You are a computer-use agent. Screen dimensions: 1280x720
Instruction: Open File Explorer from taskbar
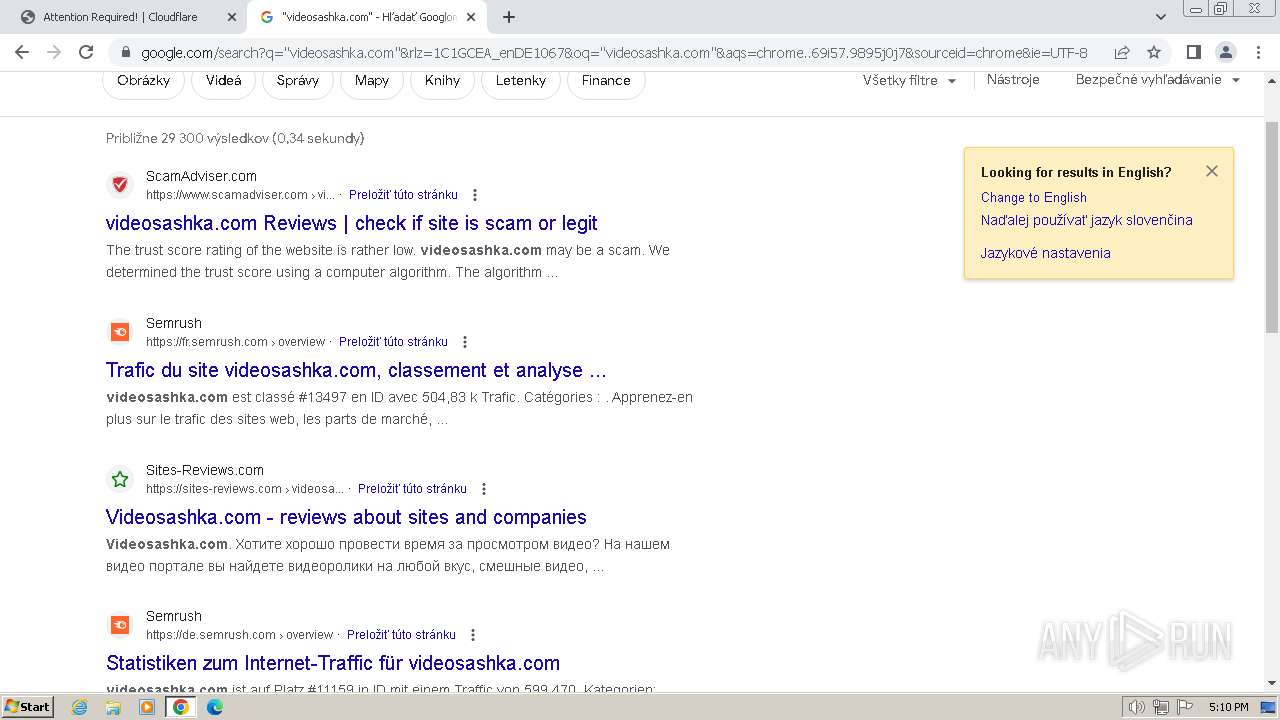click(113, 707)
